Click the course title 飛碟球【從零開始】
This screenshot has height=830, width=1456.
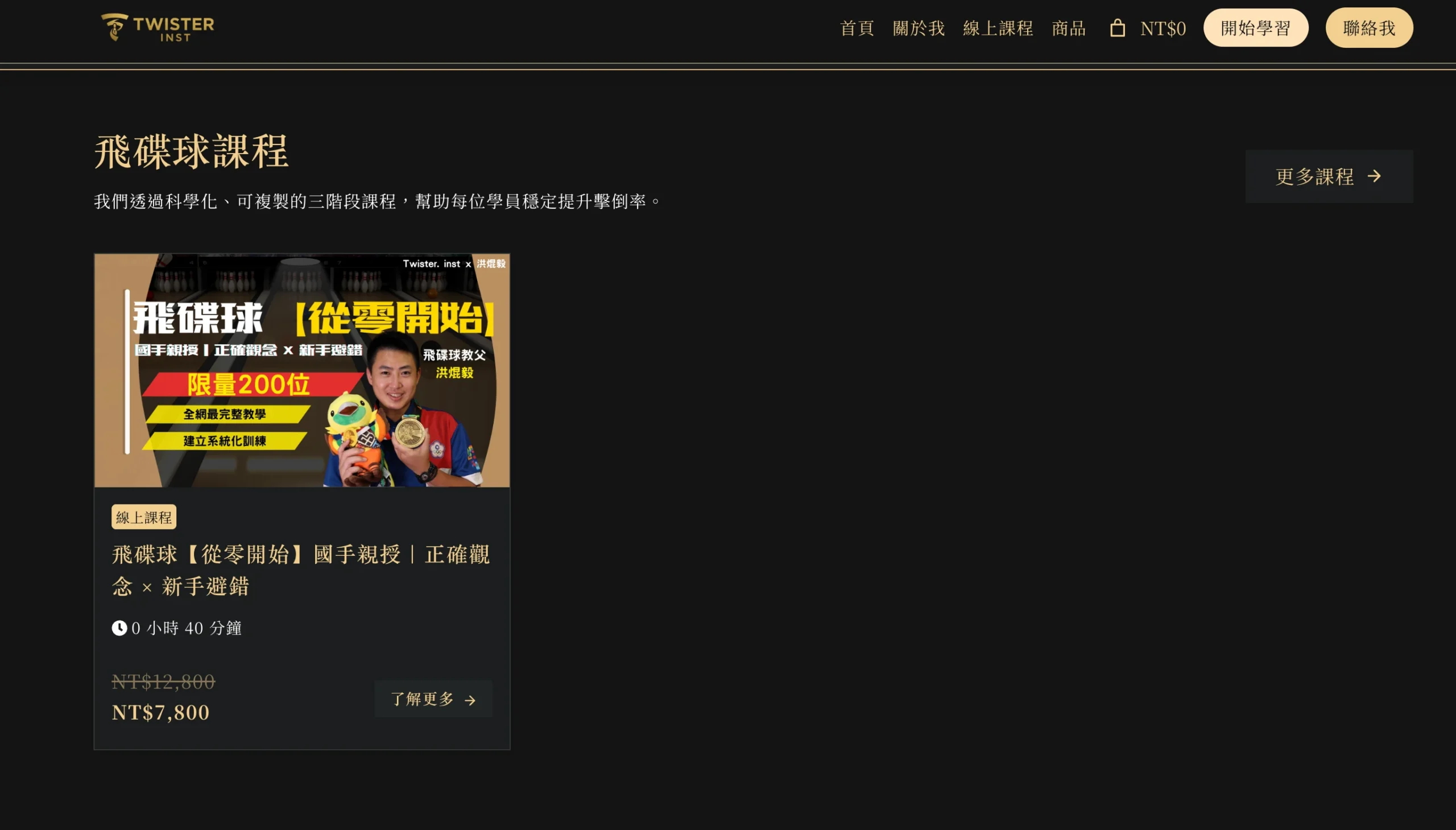tap(301, 570)
